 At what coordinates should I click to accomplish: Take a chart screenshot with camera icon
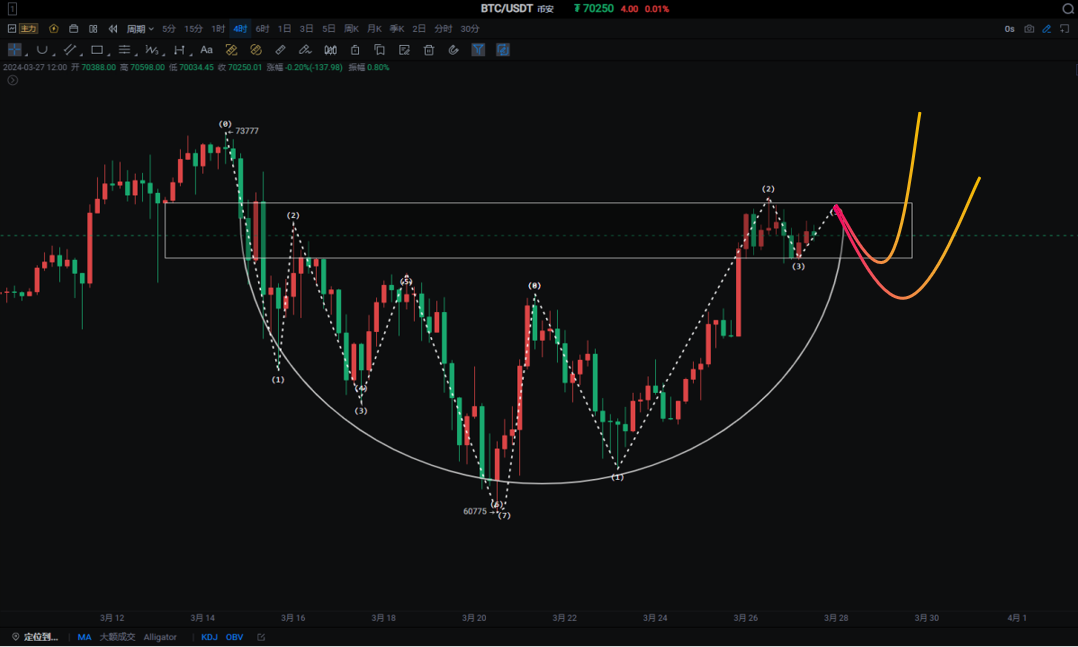pos(1029,29)
